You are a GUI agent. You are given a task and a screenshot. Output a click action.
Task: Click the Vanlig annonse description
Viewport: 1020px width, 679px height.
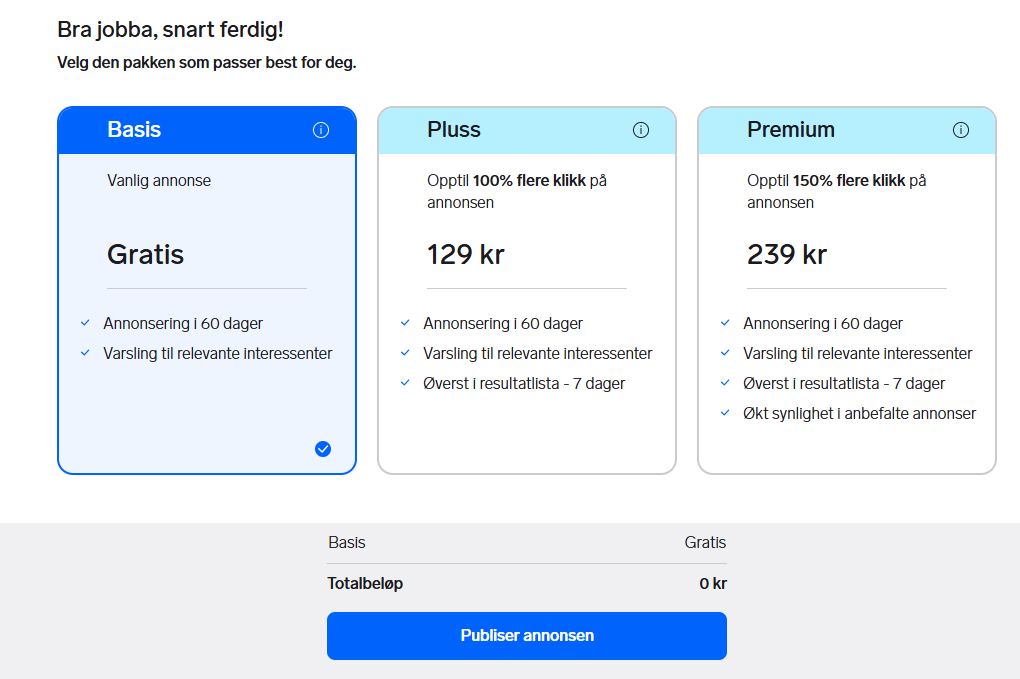click(x=159, y=181)
